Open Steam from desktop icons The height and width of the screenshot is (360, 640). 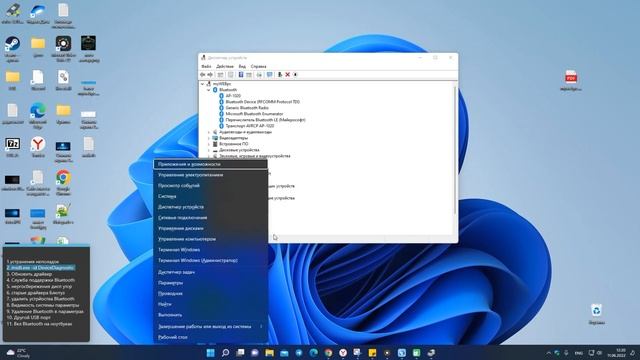click(x=13, y=49)
